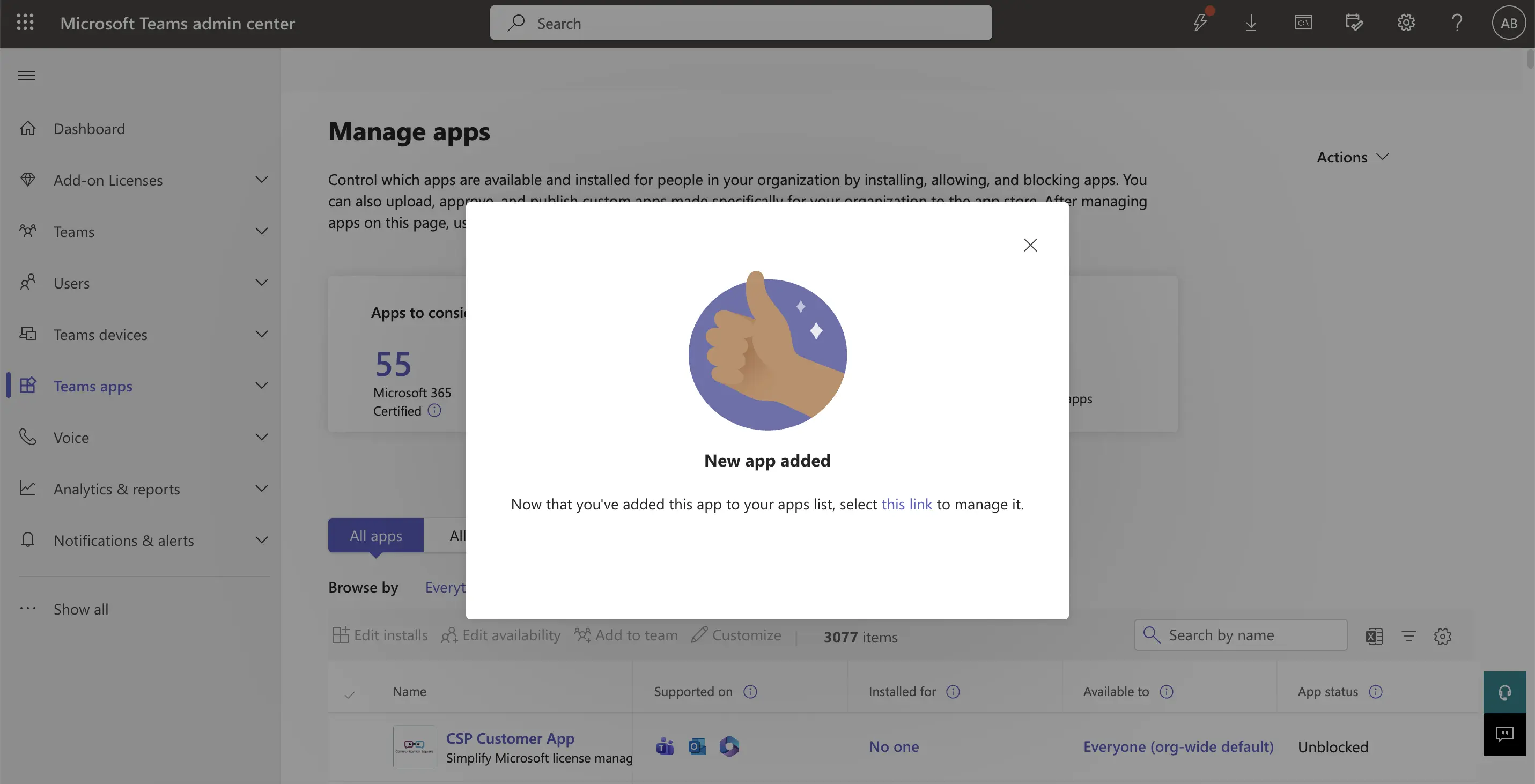Image resolution: width=1535 pixels, height=784 pixels.
Task: Click the Export to Excel icon
Action: tap(1374, 636)
